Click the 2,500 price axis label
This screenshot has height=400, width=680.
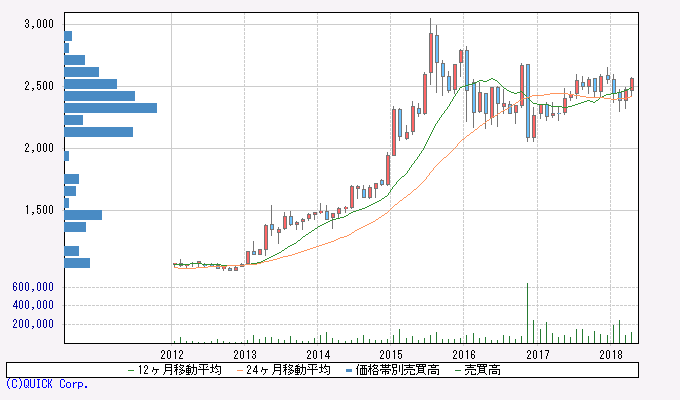point(39,86)
